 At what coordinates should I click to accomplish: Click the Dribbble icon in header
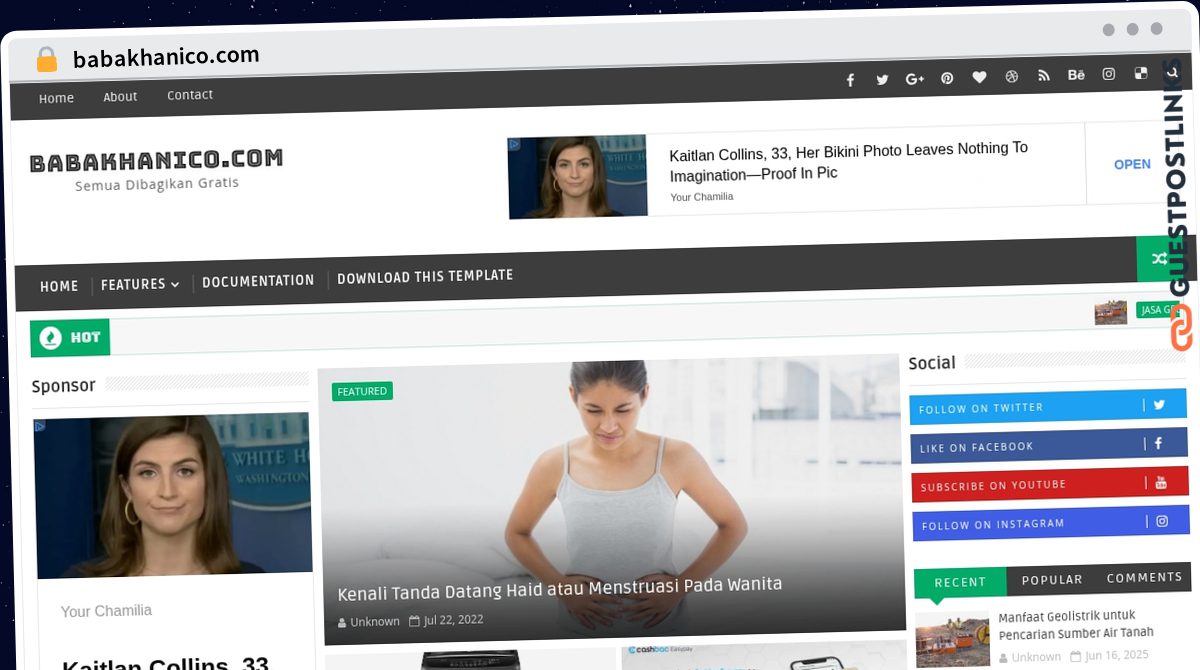1012,77
